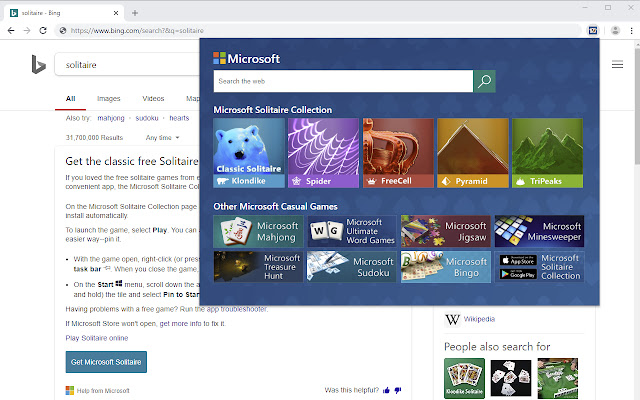Click the mahjong related search link
640x400 pixels.
point(111,118)
